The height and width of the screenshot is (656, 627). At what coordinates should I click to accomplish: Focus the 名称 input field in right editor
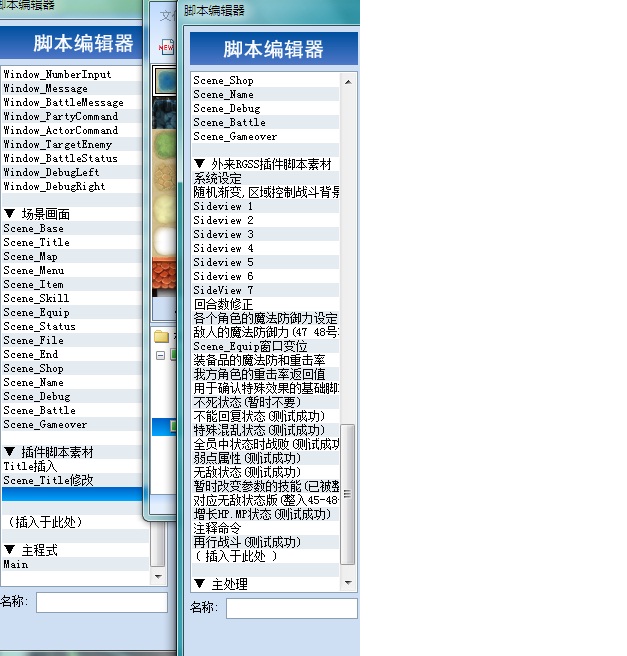(292, 608)
